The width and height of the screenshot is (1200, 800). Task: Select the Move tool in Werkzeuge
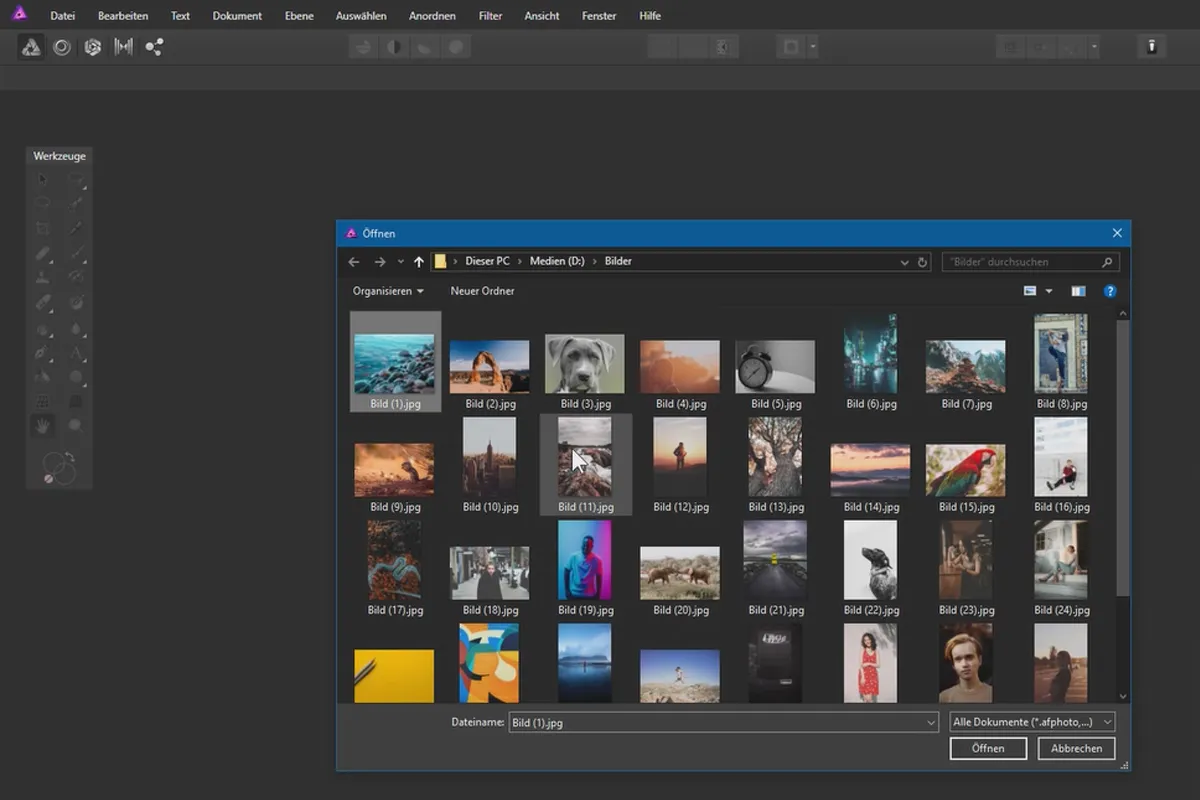(x=43, y=179)
